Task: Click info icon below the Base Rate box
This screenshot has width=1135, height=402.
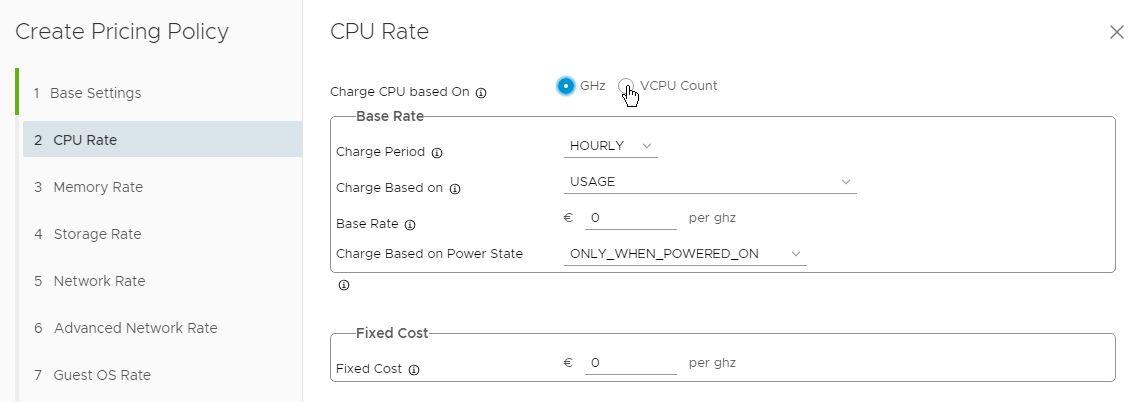Action: coord(344,285)
